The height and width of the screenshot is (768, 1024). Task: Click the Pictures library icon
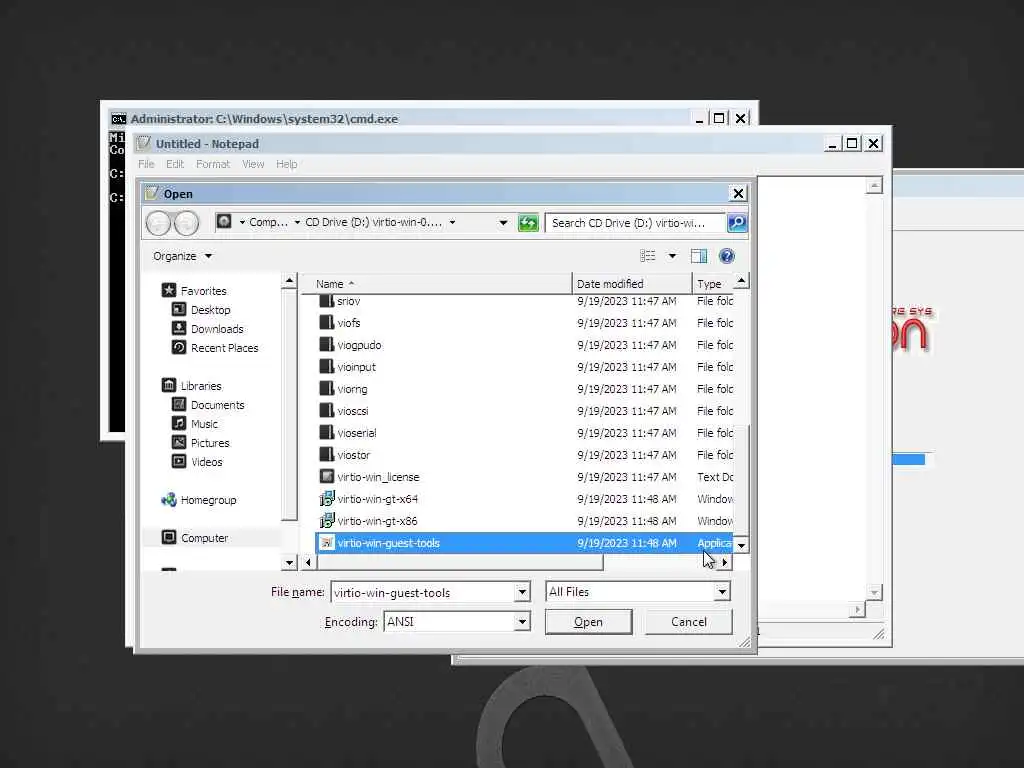pyautogui.click(x=178, y=442)
